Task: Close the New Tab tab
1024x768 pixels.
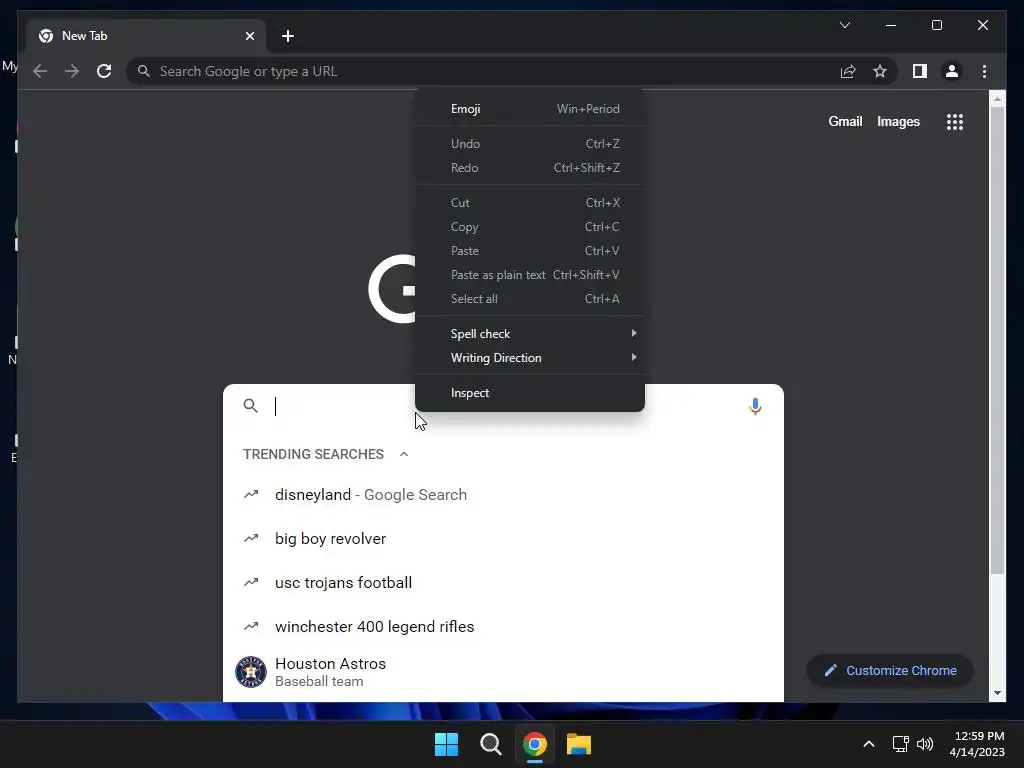Action: (x=249, y=36)
